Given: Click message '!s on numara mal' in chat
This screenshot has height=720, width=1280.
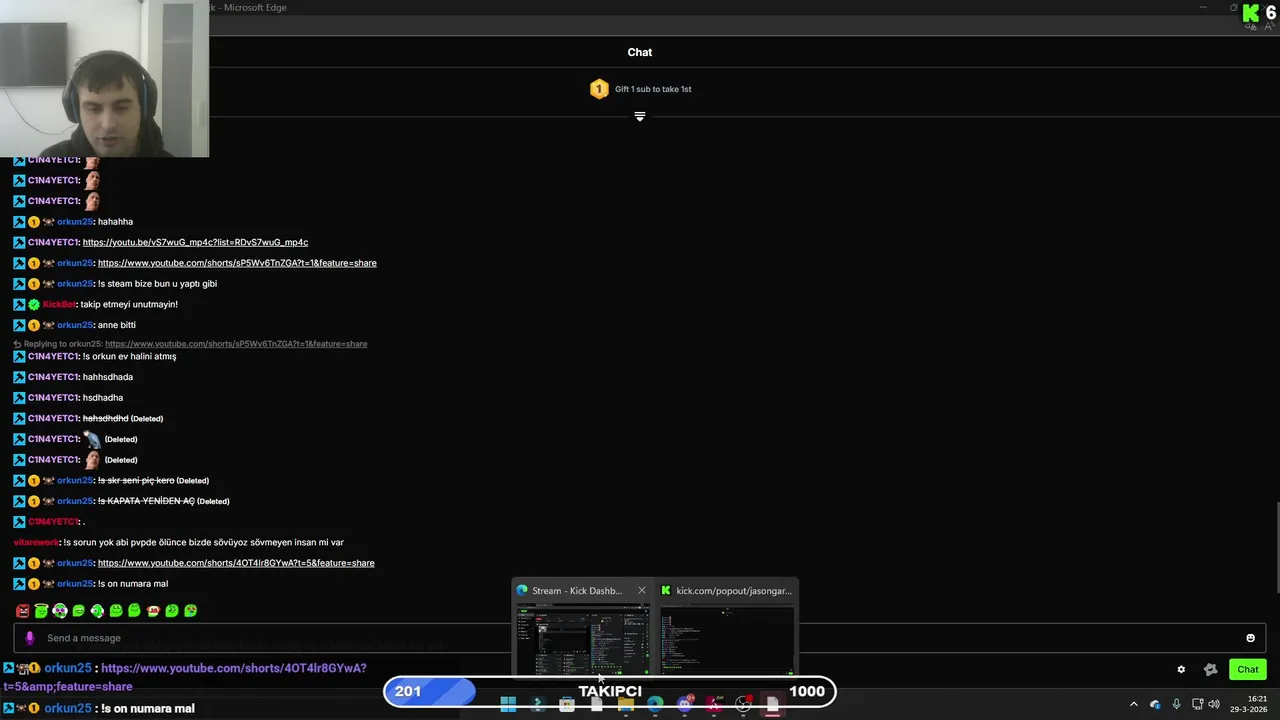Looking at the screenshot, I should [x=133, y=584].
